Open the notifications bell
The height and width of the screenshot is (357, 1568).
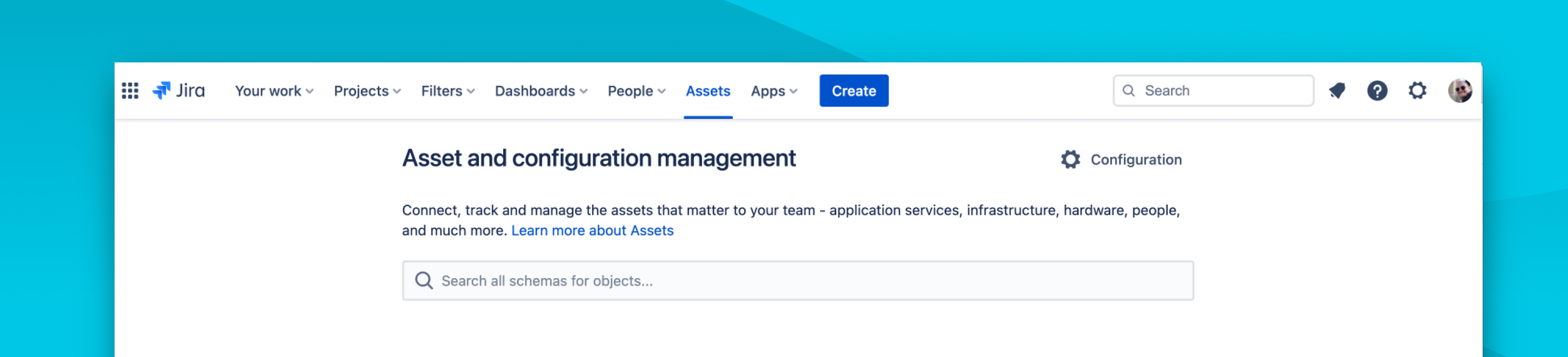tap(1337, 91)
